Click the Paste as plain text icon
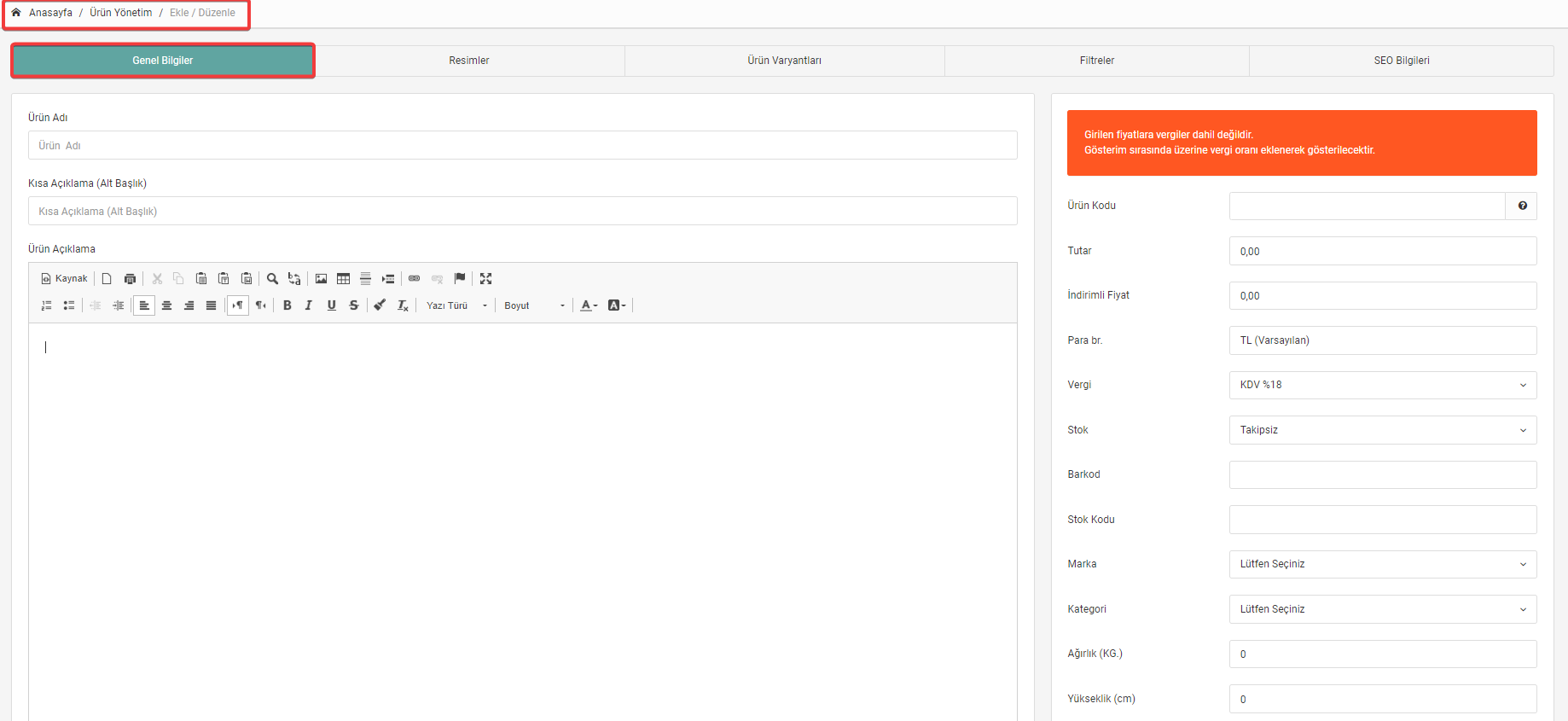Screen dimensions: 1568x721 (224, 279)
